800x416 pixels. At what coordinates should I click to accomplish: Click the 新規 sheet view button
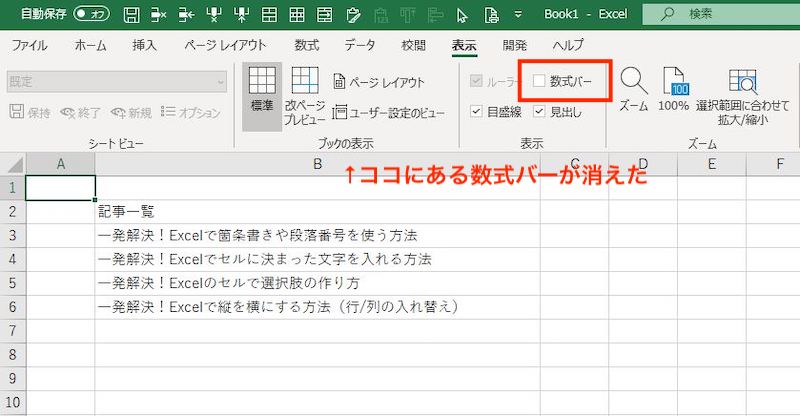(x=131, y=112)
